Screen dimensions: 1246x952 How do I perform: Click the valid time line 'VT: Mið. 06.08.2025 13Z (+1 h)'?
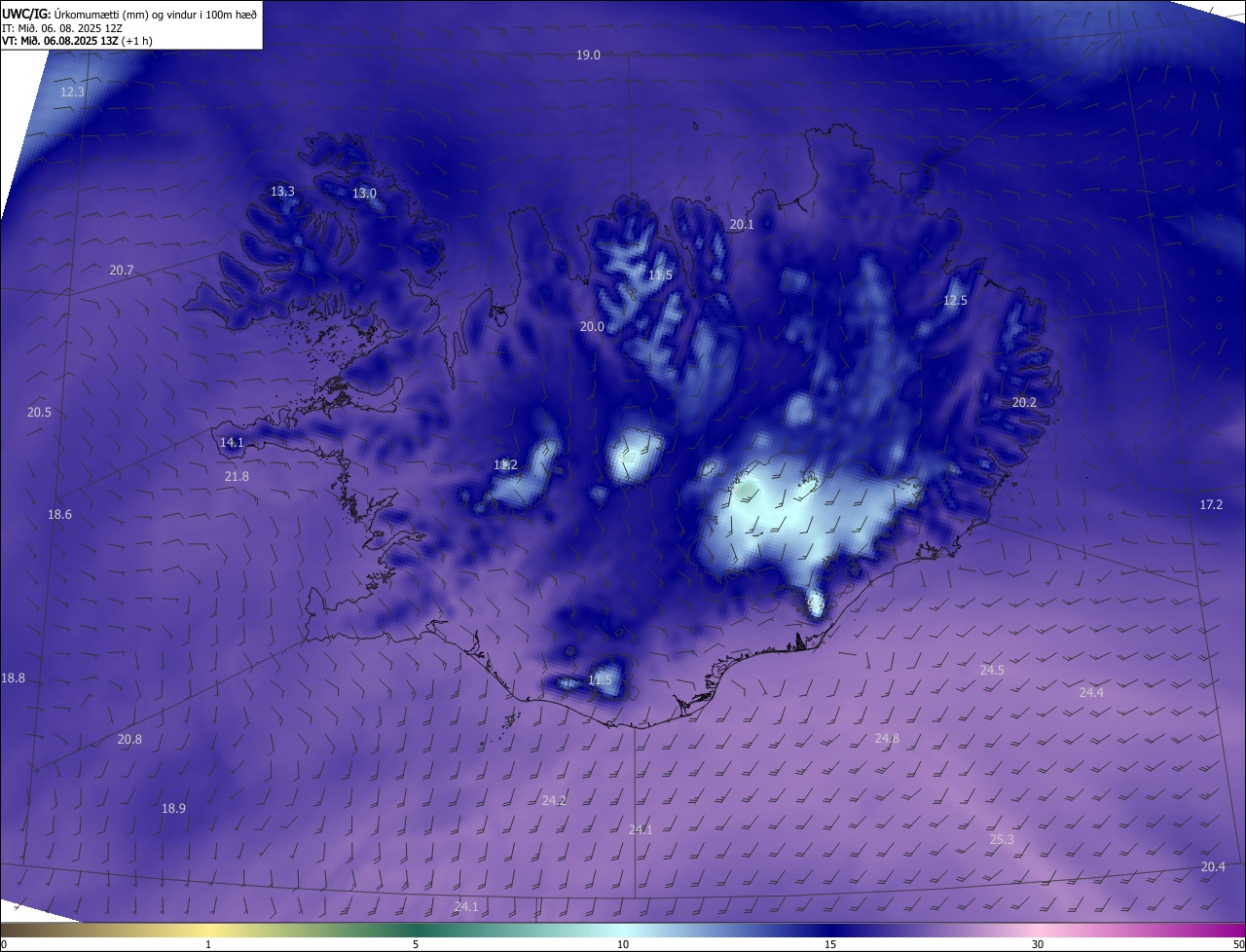[77, 41]
